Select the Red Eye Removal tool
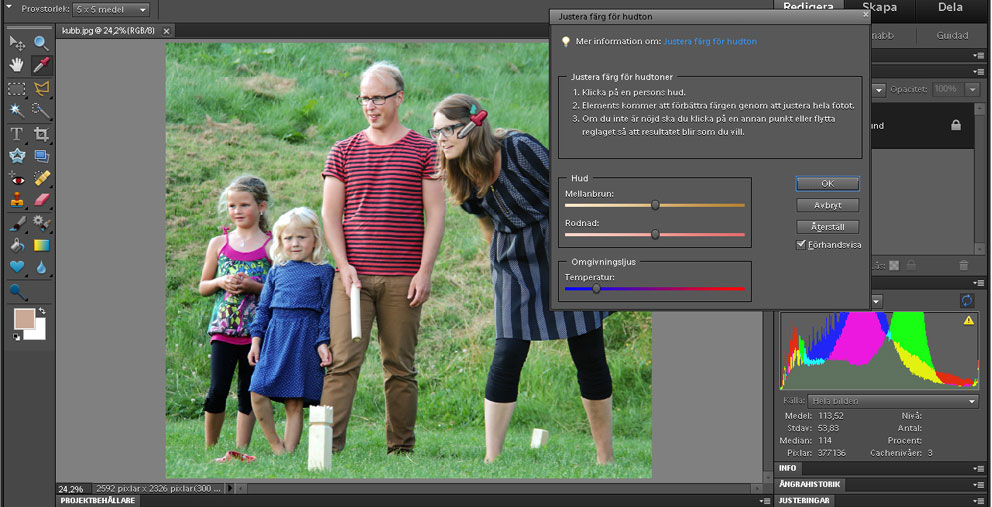992x507 pixels. [17, 178]
